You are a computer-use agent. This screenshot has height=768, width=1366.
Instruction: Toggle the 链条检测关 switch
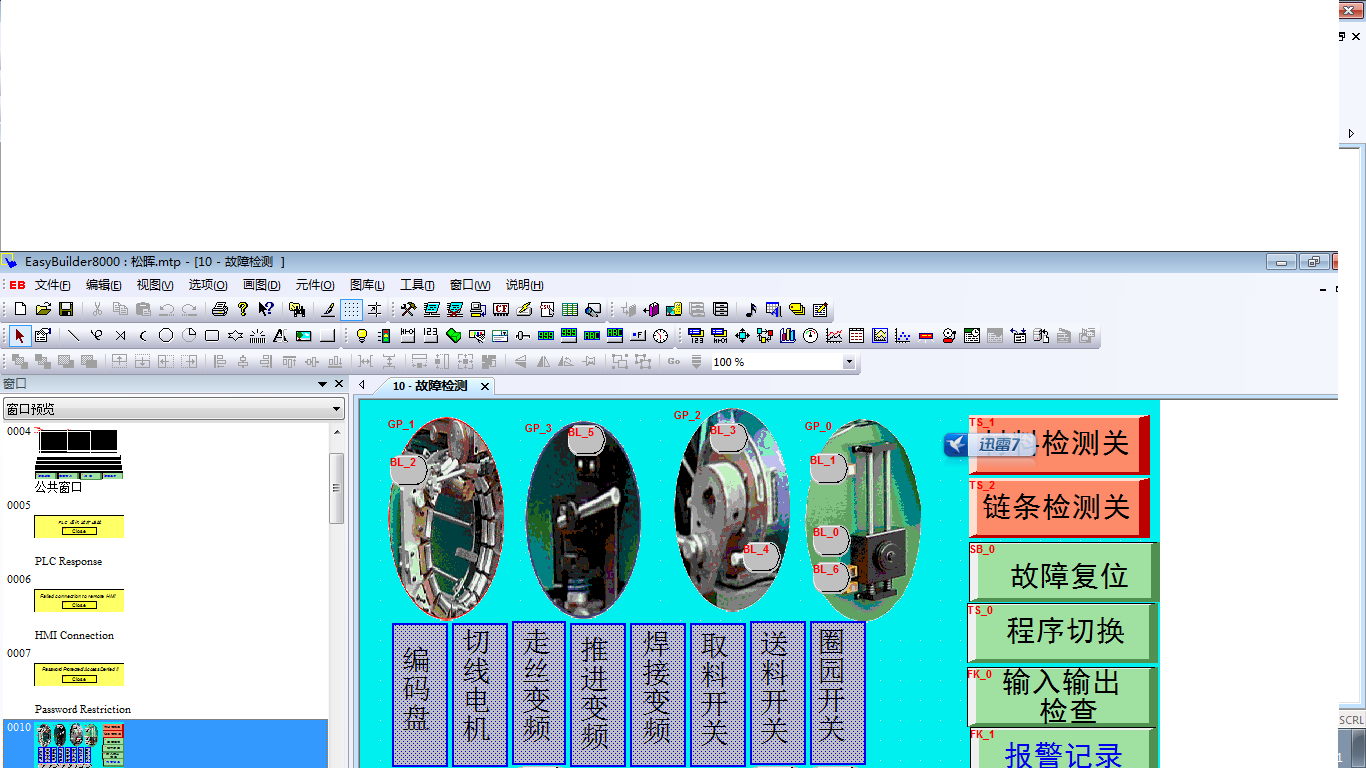pos(1056,507)
